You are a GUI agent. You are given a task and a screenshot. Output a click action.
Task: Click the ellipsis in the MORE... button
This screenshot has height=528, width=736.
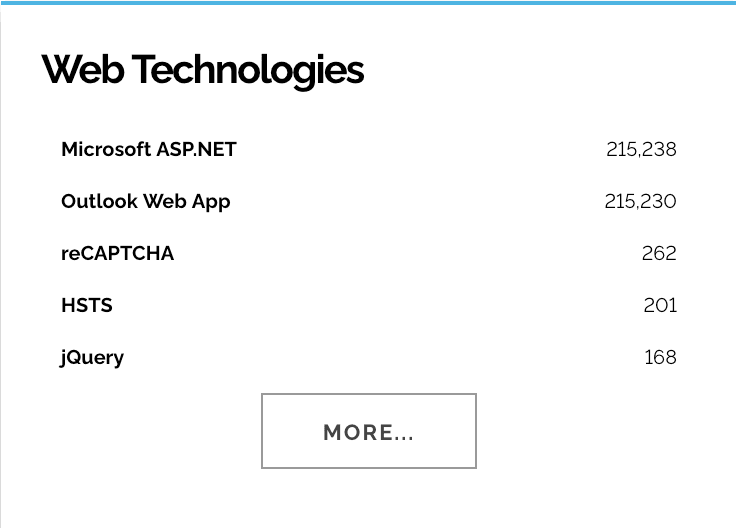pyautogui.click(x=404, y=434)
